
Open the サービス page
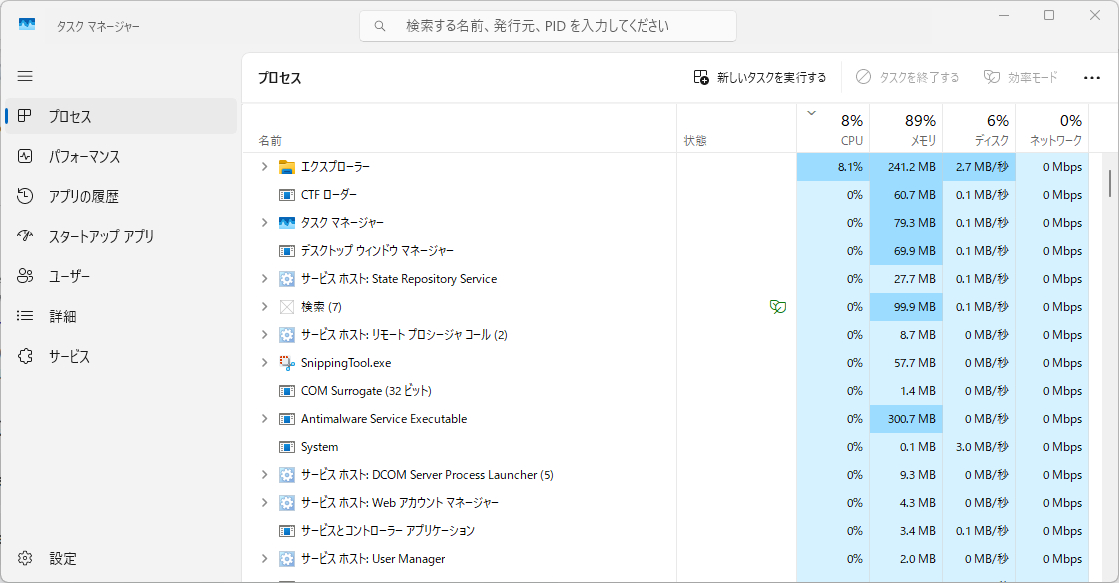point(121,355)
